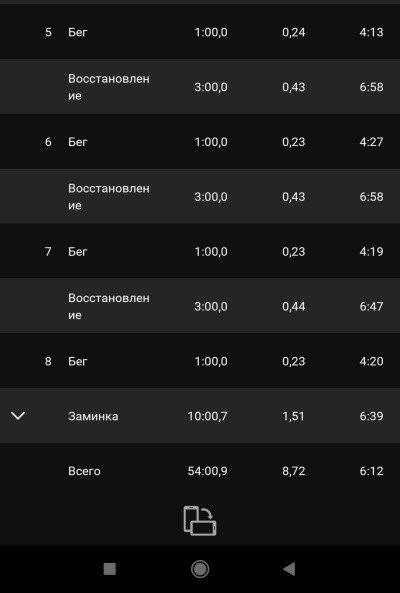Select the lap 7 Бег row
Viewport: 400px width, 593px height.
point(200,251)
